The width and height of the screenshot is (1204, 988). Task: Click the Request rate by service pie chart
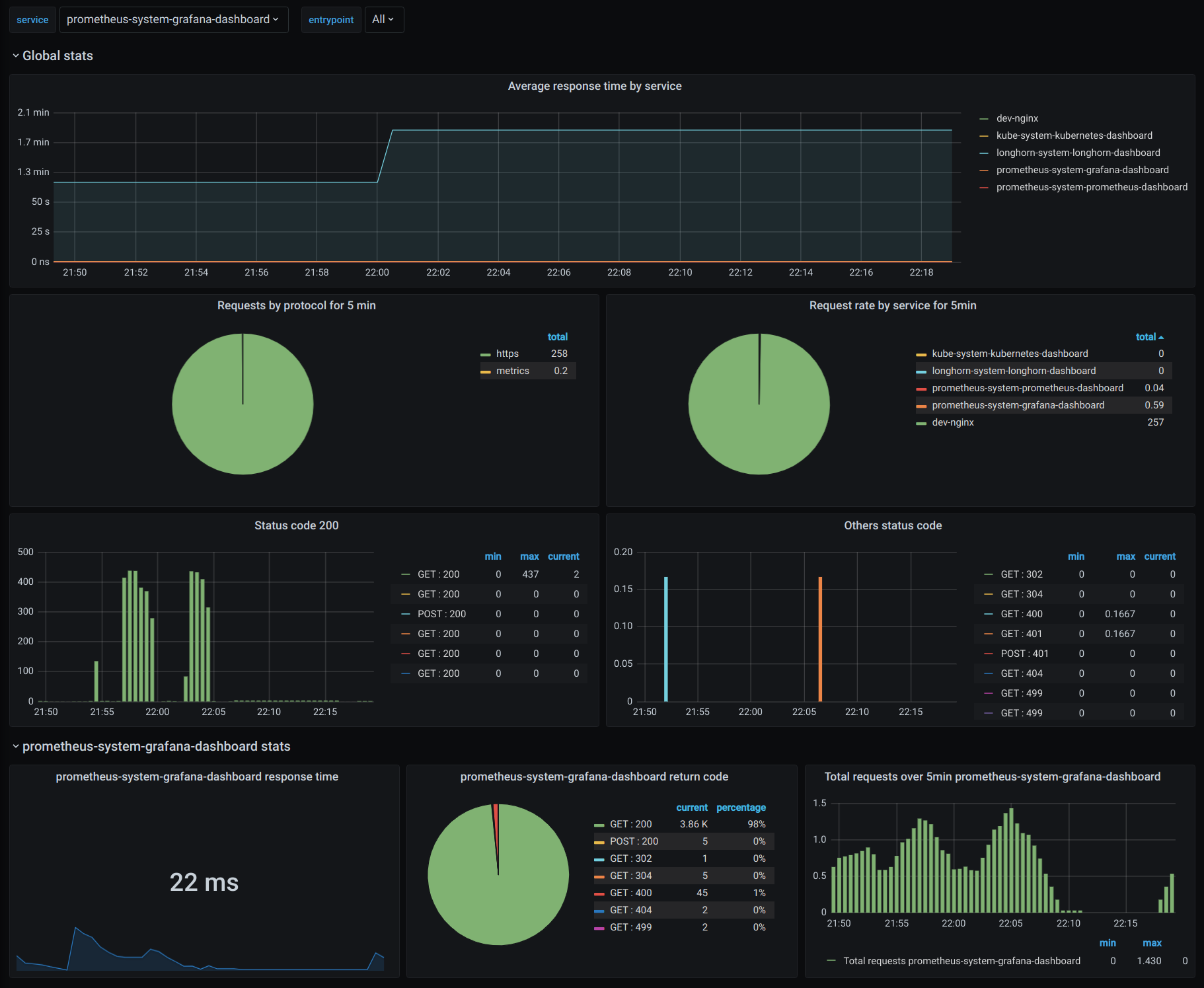click(759, 404)
